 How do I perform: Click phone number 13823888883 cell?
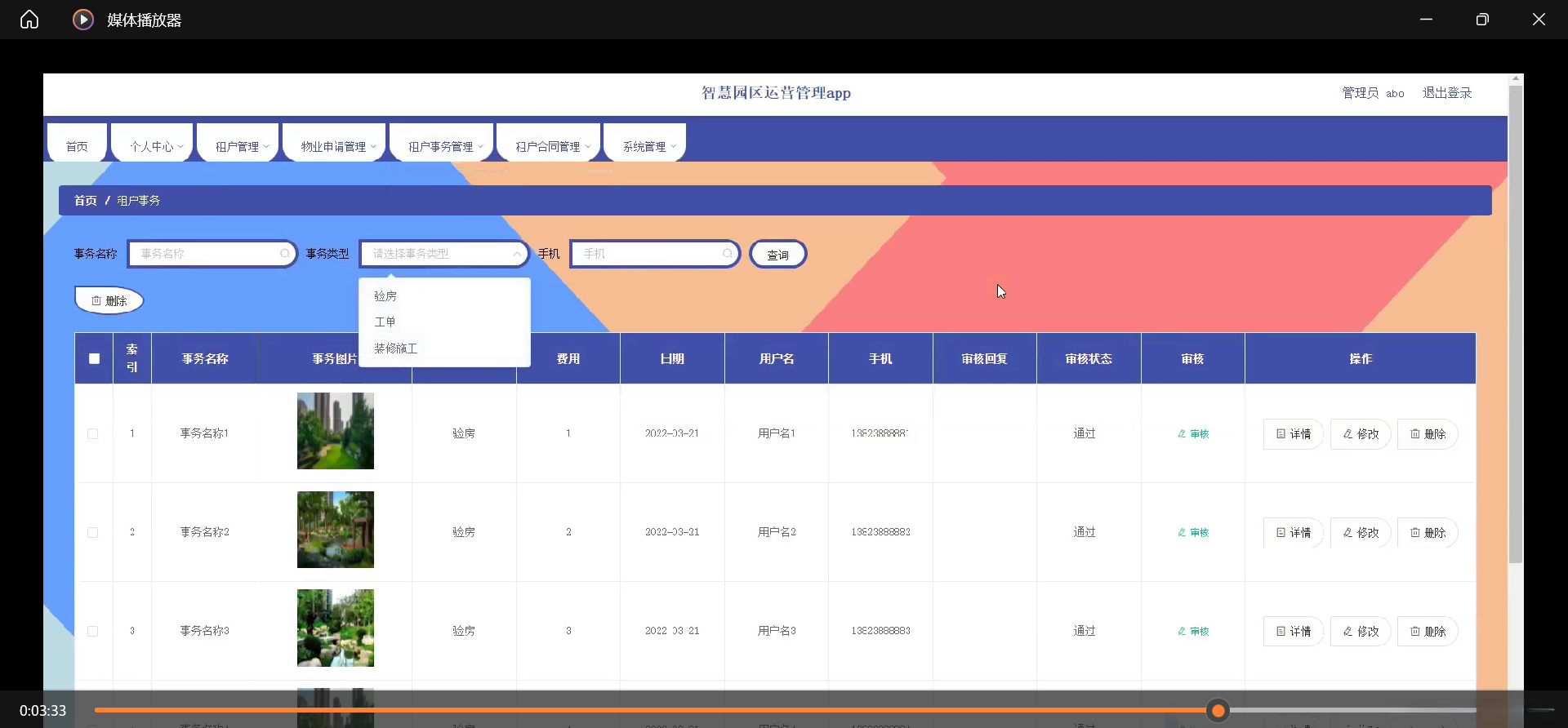tap(880, 631)
